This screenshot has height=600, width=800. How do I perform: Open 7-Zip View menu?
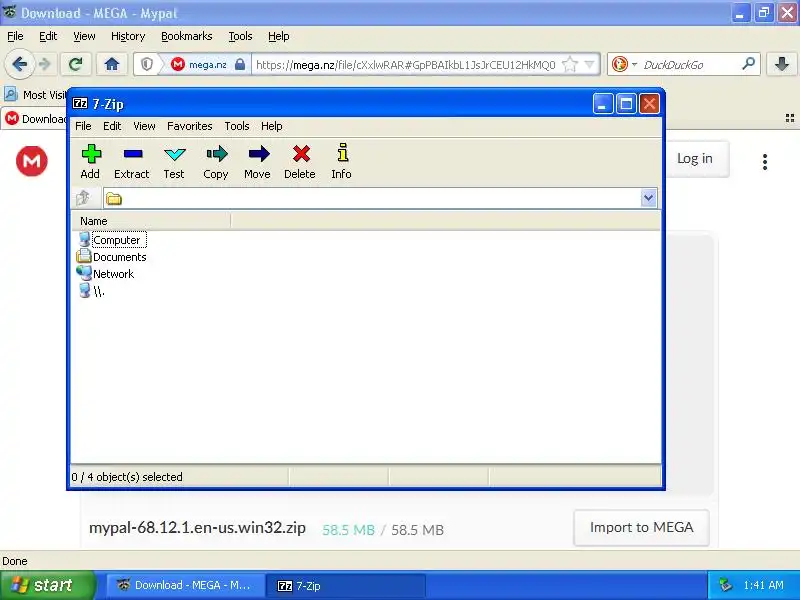click(144, 126)
